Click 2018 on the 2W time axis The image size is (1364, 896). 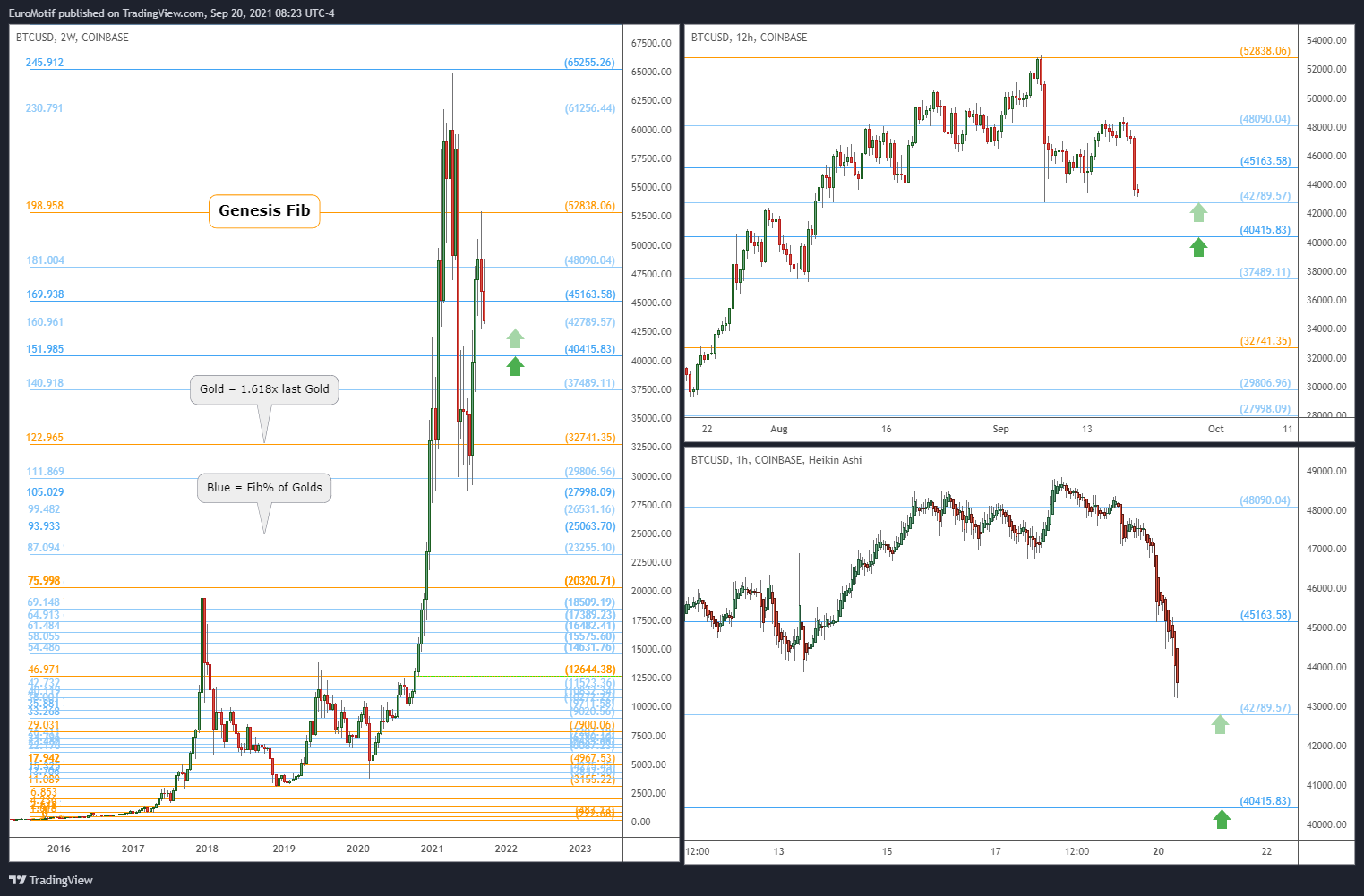[x=207, y=849]
